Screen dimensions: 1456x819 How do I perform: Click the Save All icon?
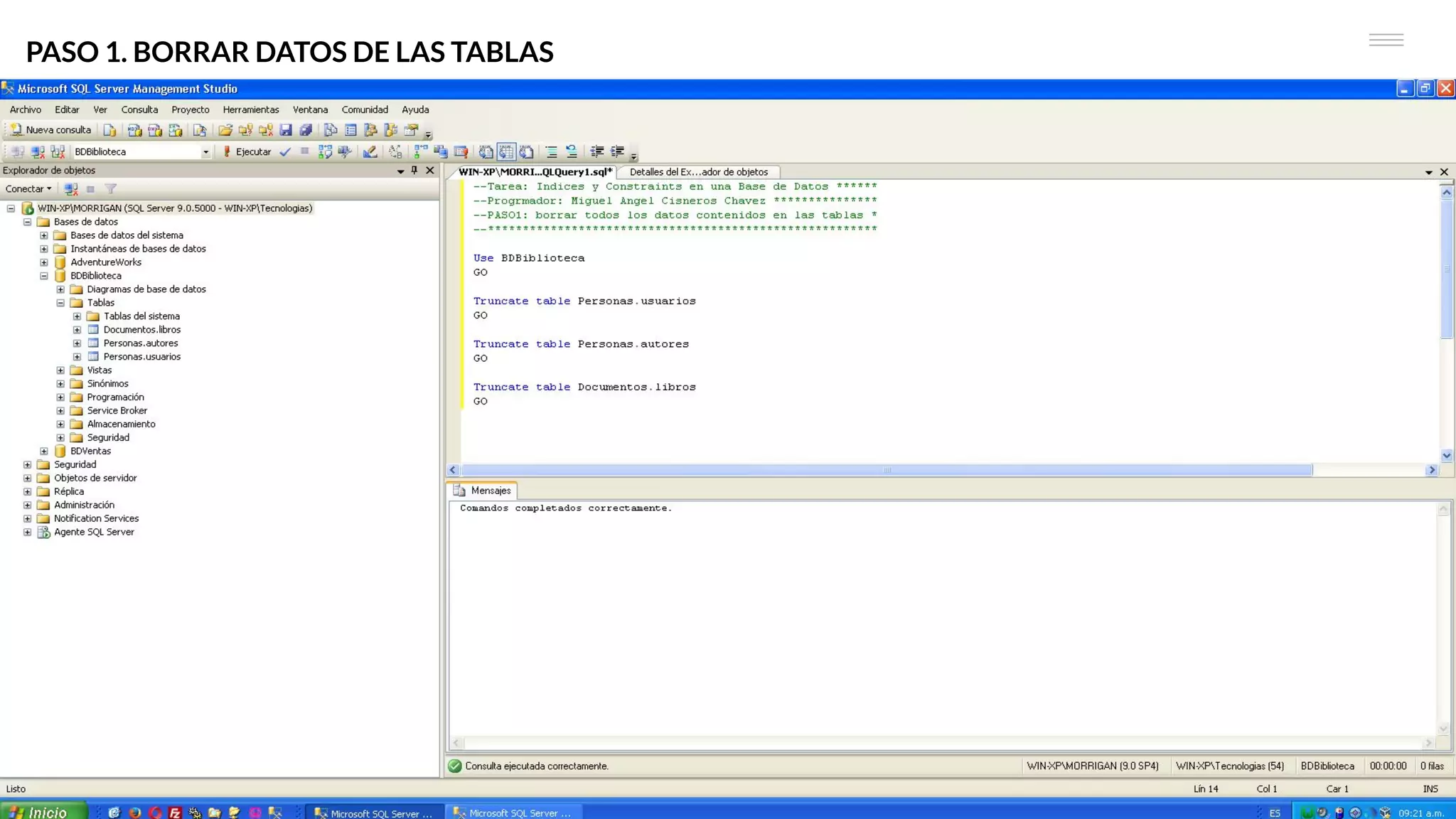click(x=306, y=130)
